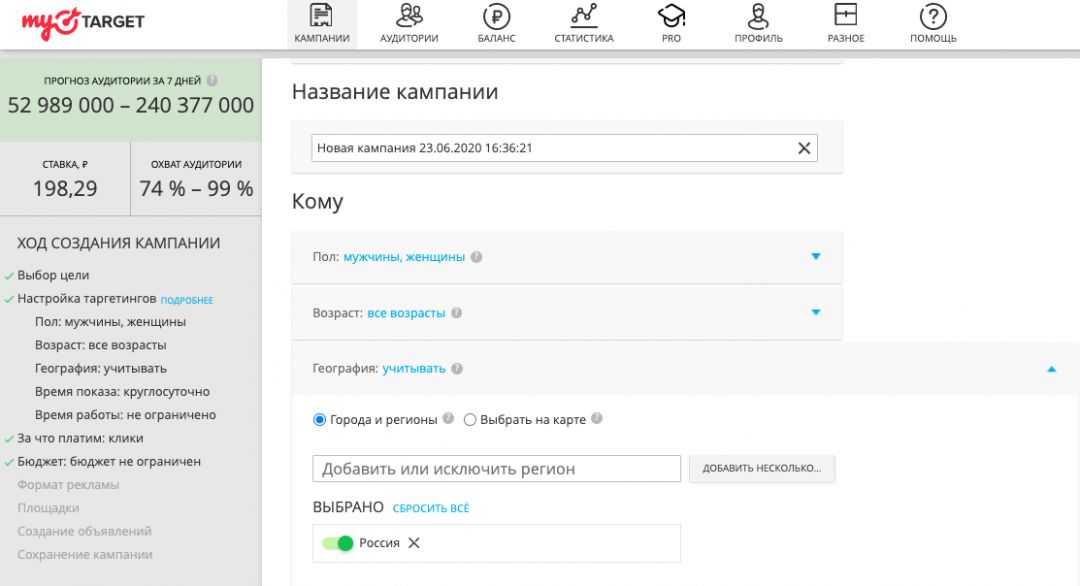Expand the Пол targeting dropdown
Image resolution: width=1080 pixels, height=586 pixels.
click(x=816, y=256)
